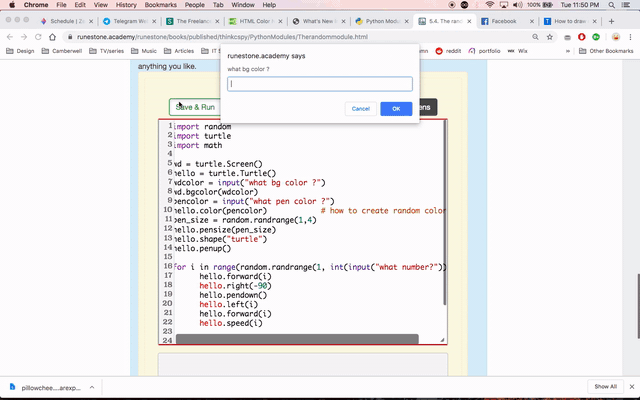Open the reddit bookmark
The image size is (640, 400).
coord(448,51)
